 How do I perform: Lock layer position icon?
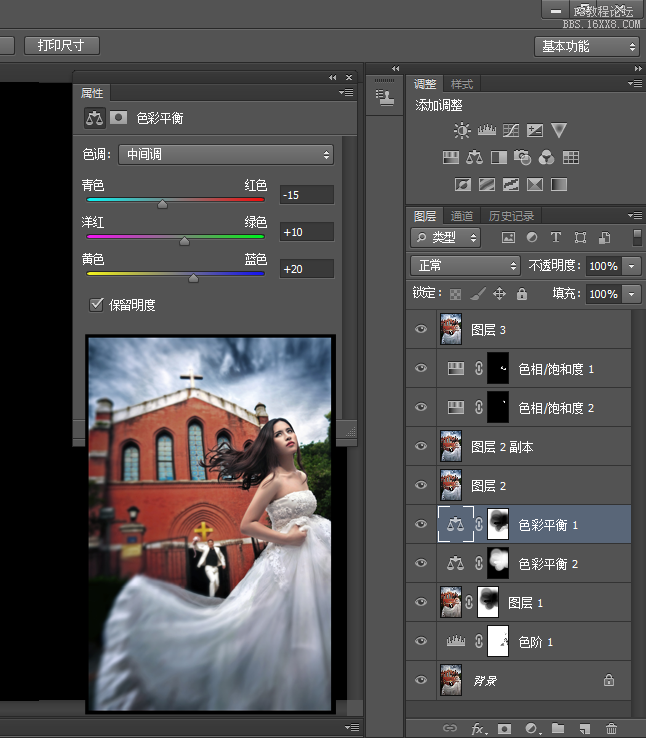499,294
